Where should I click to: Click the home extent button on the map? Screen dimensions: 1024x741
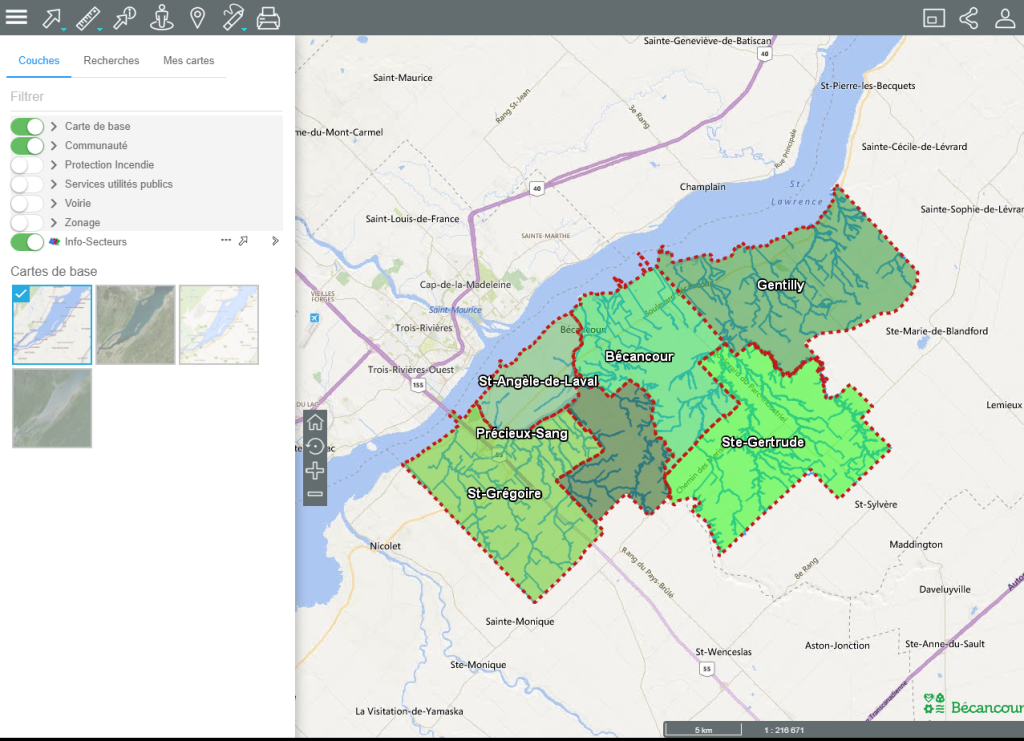point(315,423)
